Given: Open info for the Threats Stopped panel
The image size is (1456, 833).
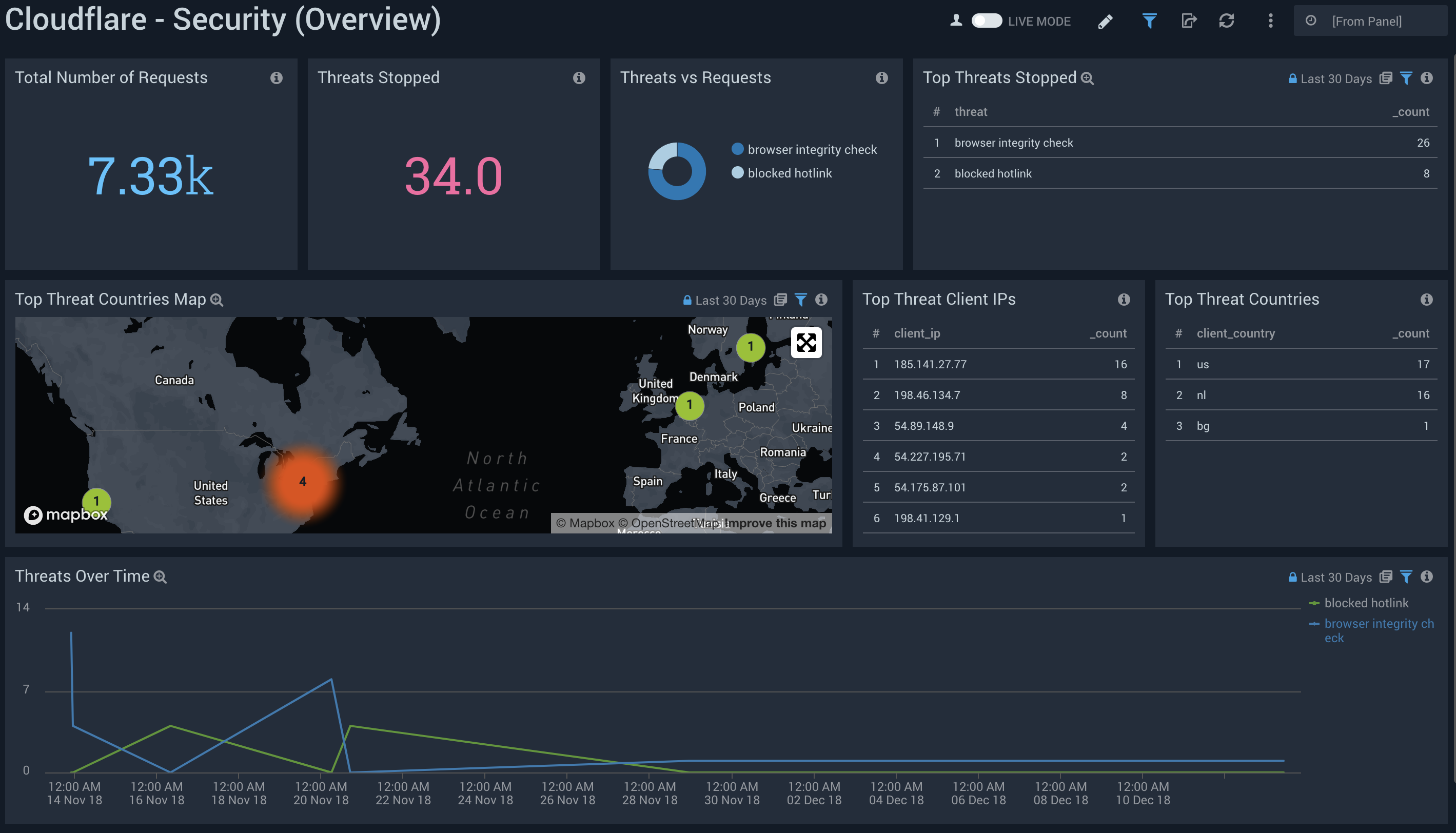Looking at the screenshot, I should coord(580,78).
